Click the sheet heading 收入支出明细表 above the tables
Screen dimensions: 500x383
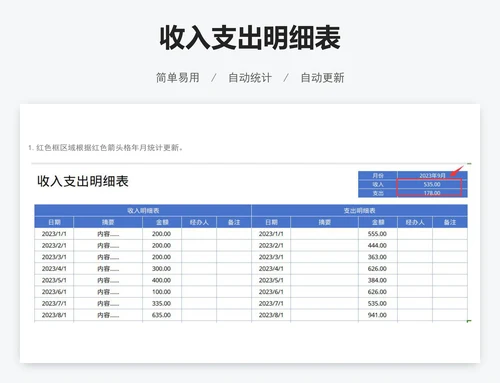pyautogui.click(x=83, y=181)
